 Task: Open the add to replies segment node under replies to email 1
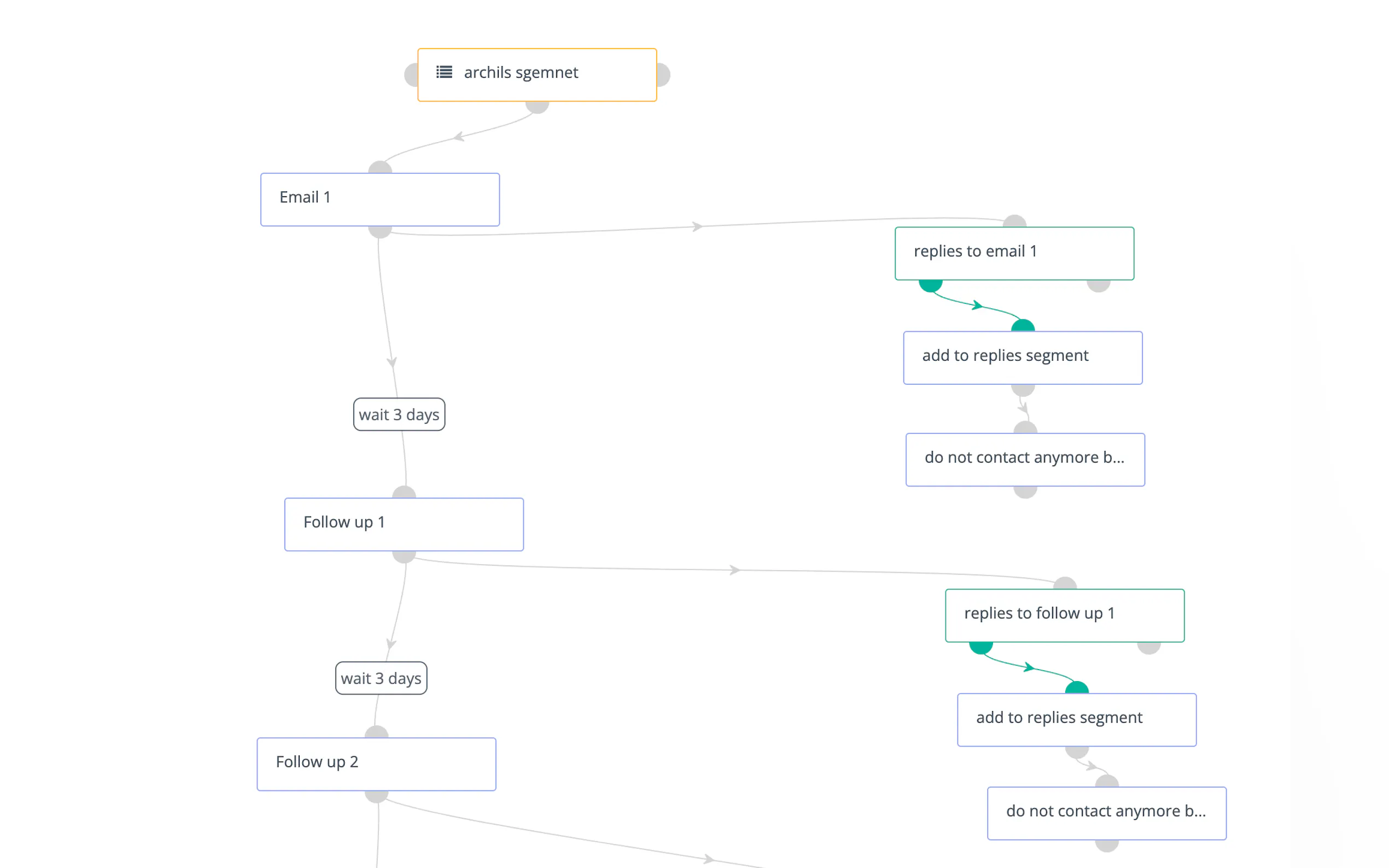[x=1023, y=357]
